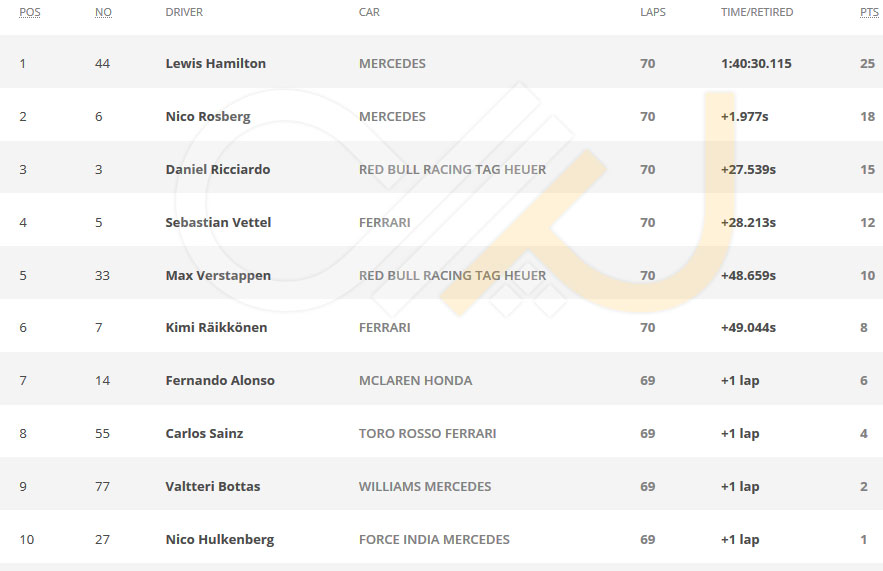Click the MCLAREN HONDA car cell
The width and height of the screenshot is (883, 571).
416,381
